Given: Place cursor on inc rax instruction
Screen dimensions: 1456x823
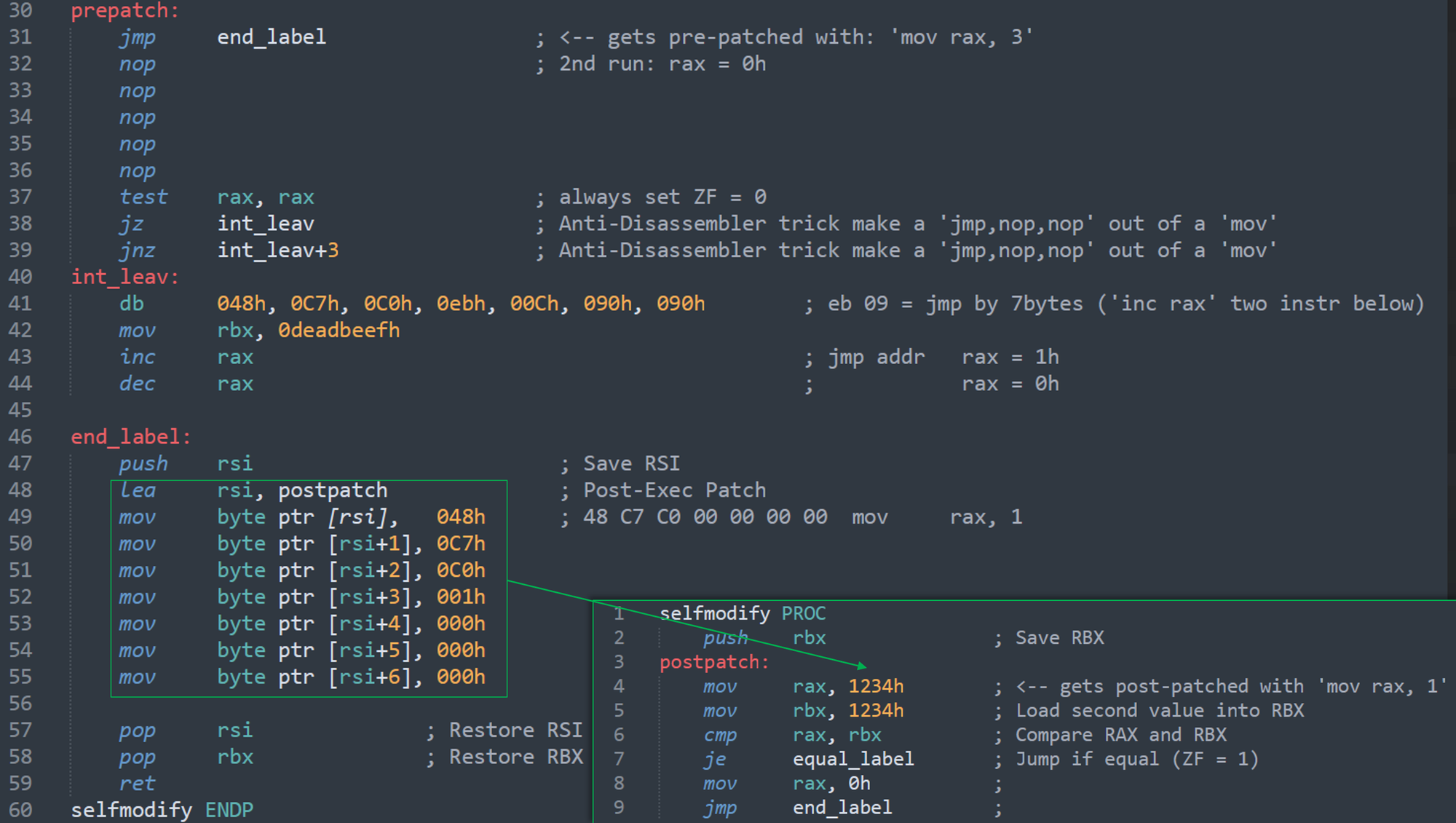Looking at the screenshot, I should [186, 357].
